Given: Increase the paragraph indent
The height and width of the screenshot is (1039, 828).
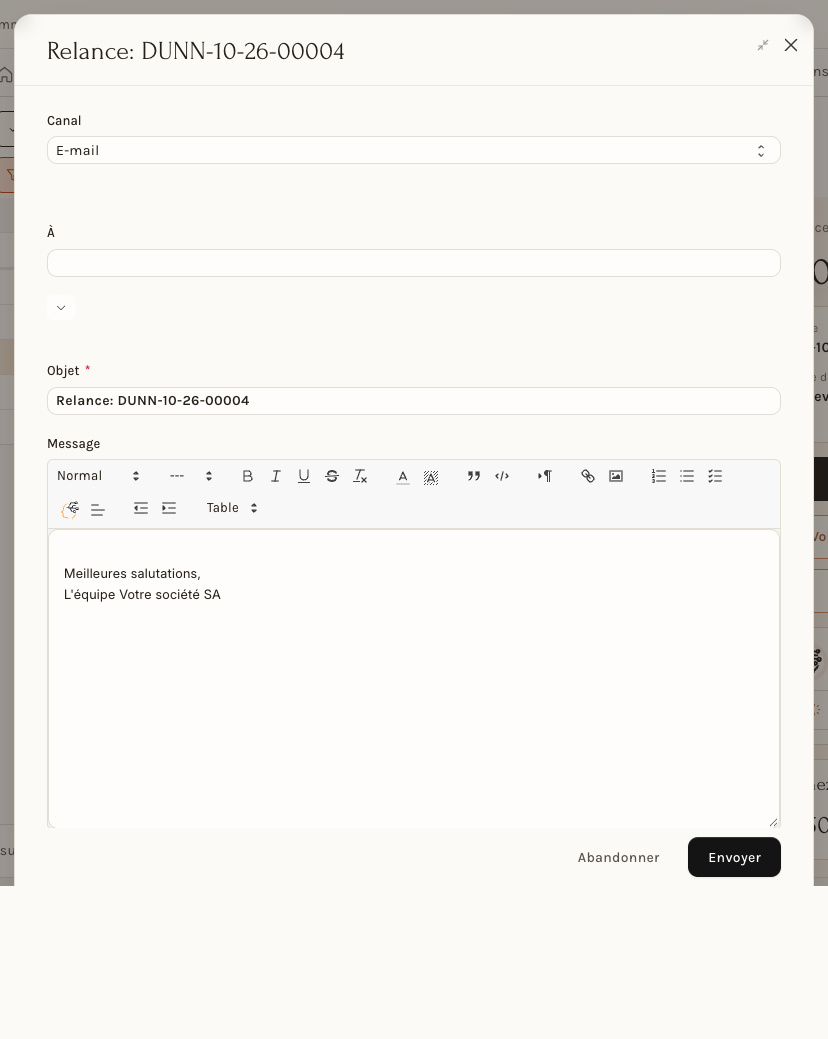Looking at the screenshot, I should tap(169, 508).
